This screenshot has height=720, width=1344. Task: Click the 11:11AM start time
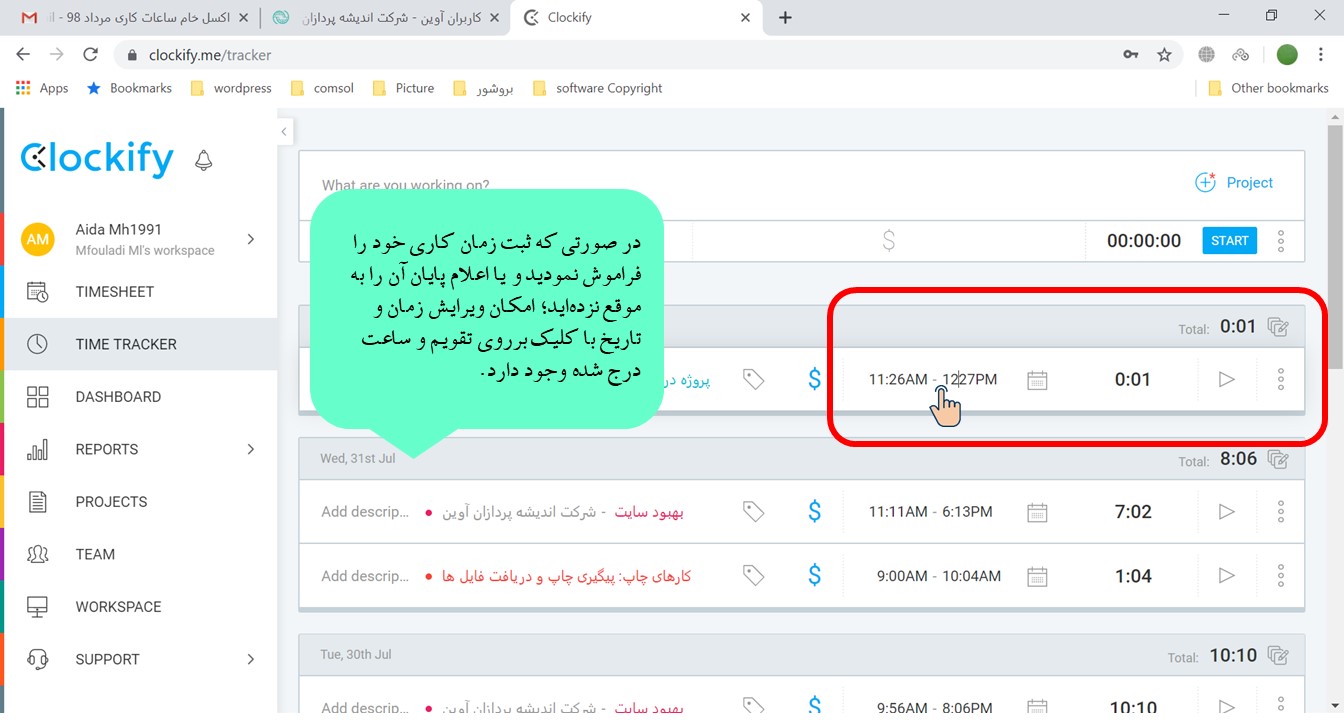point(898,512)
